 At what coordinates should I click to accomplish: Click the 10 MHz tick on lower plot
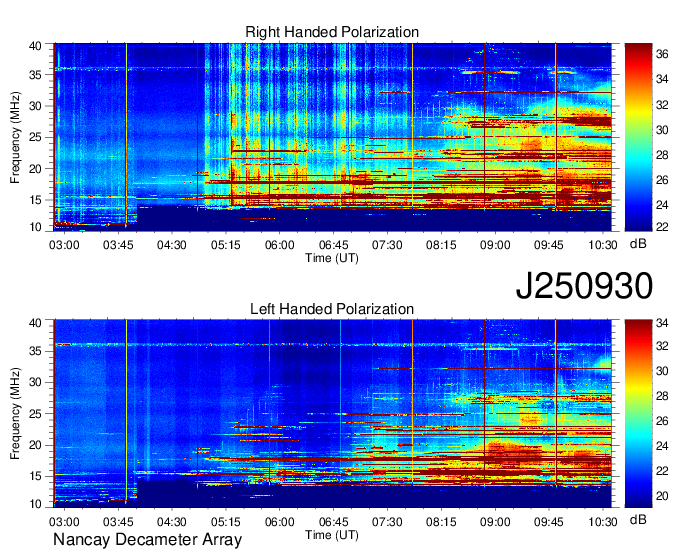pos(36,505)
